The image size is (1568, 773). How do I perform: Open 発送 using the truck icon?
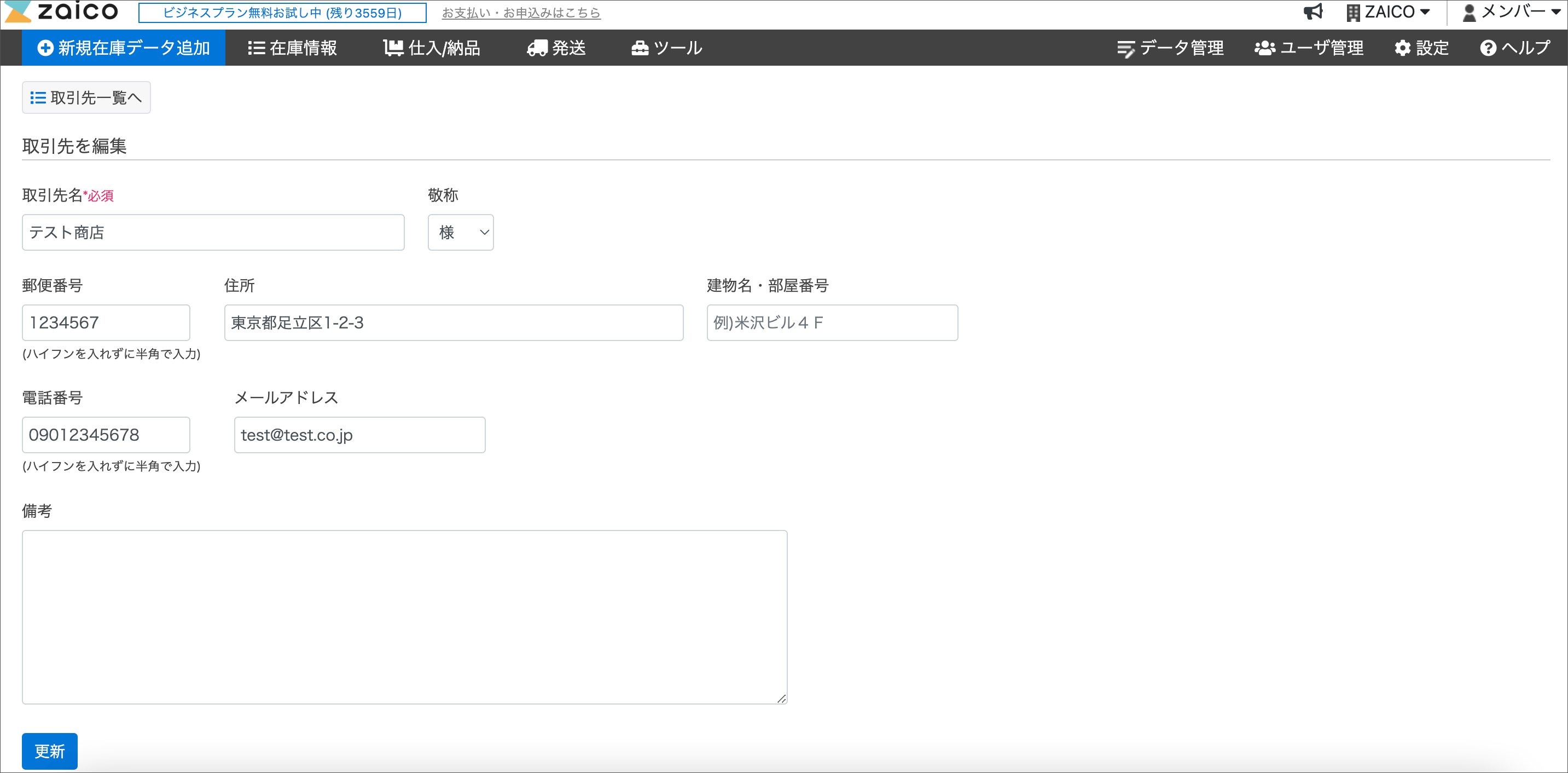point(537,48)
